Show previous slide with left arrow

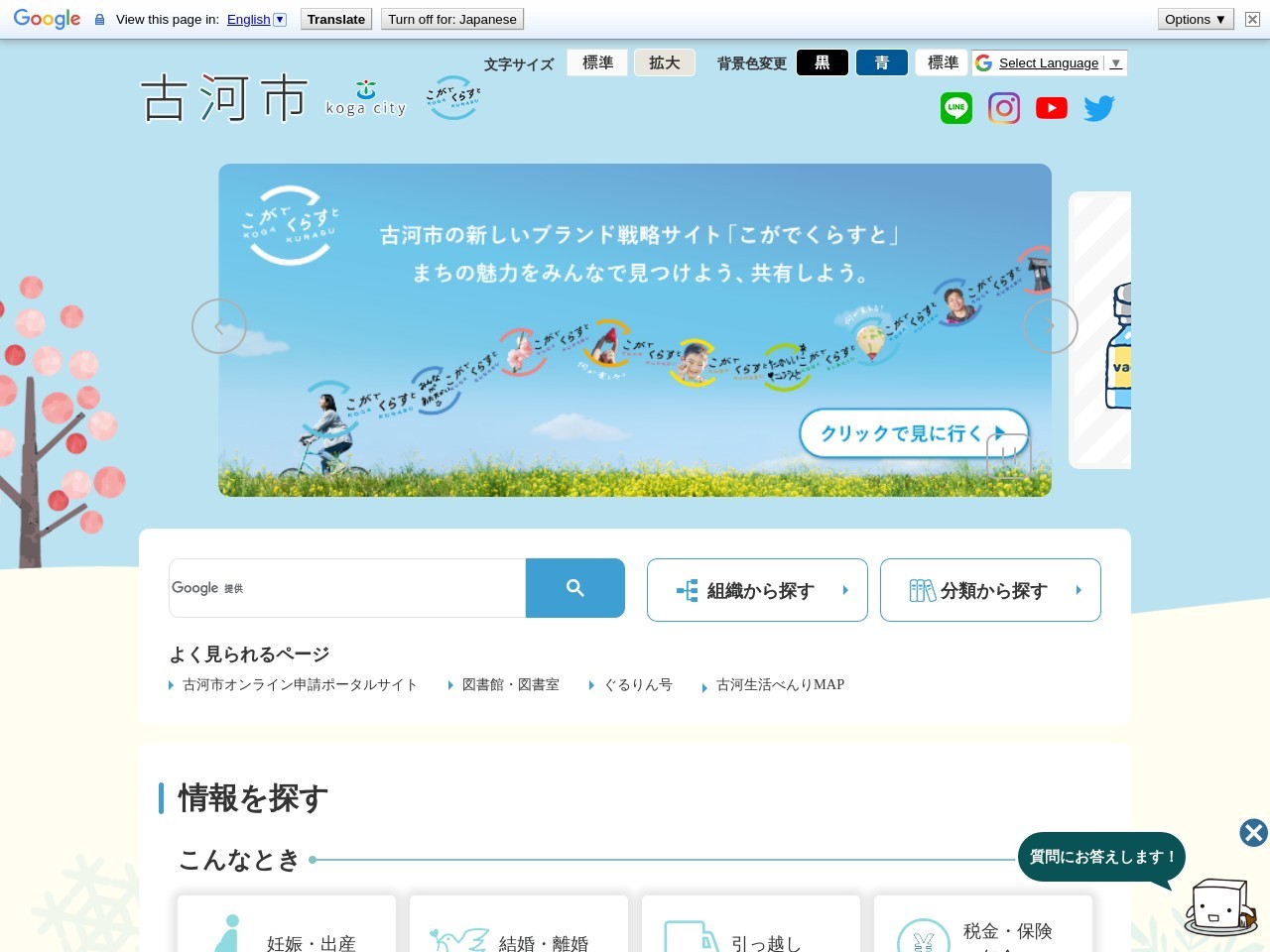(x=219, y=326)
